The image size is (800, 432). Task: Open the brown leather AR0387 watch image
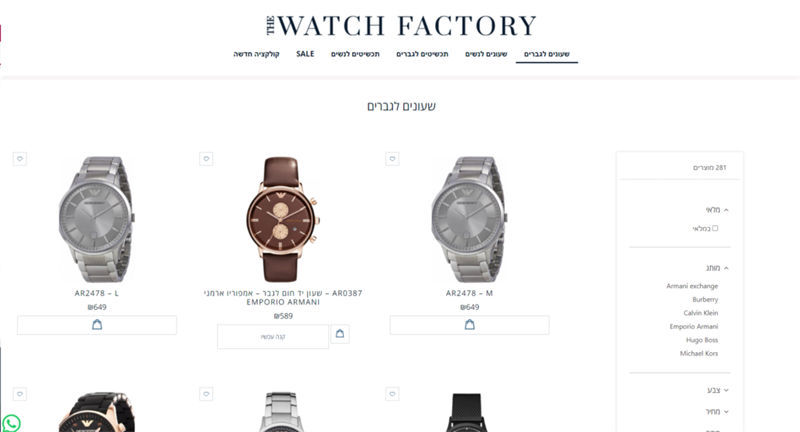click(283, 219)
